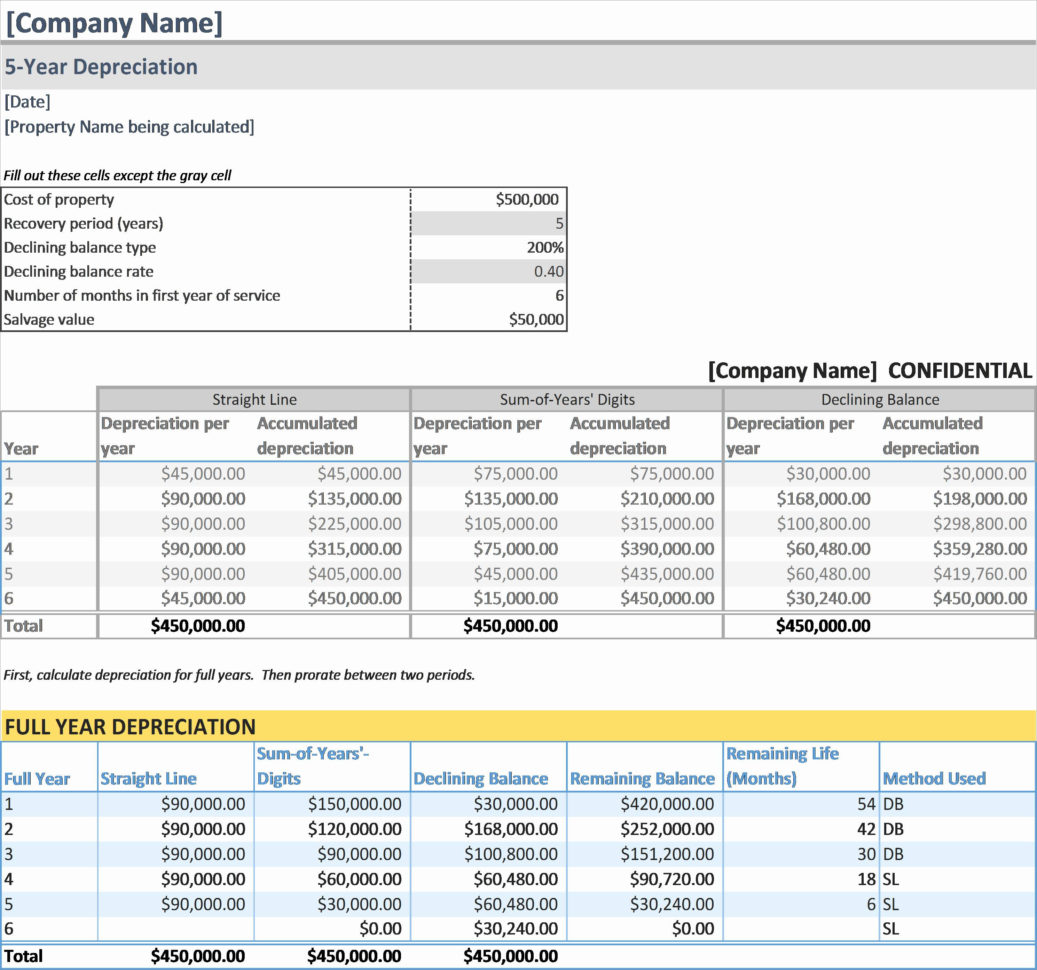Click the Sum-of-Years' Digits header

[565, 399]
